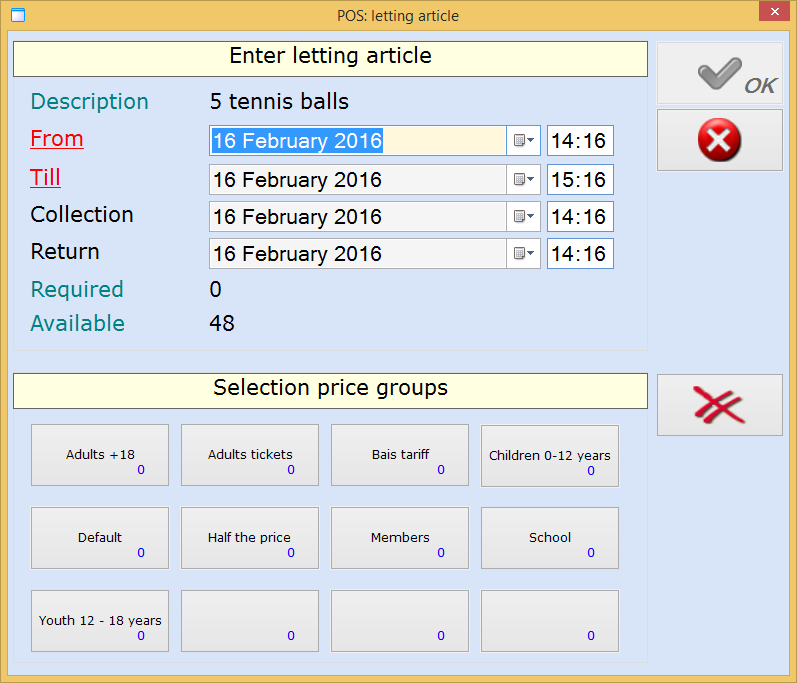797x683 pixels.
Task: Choose the Default price group
Action: point(100,538)
